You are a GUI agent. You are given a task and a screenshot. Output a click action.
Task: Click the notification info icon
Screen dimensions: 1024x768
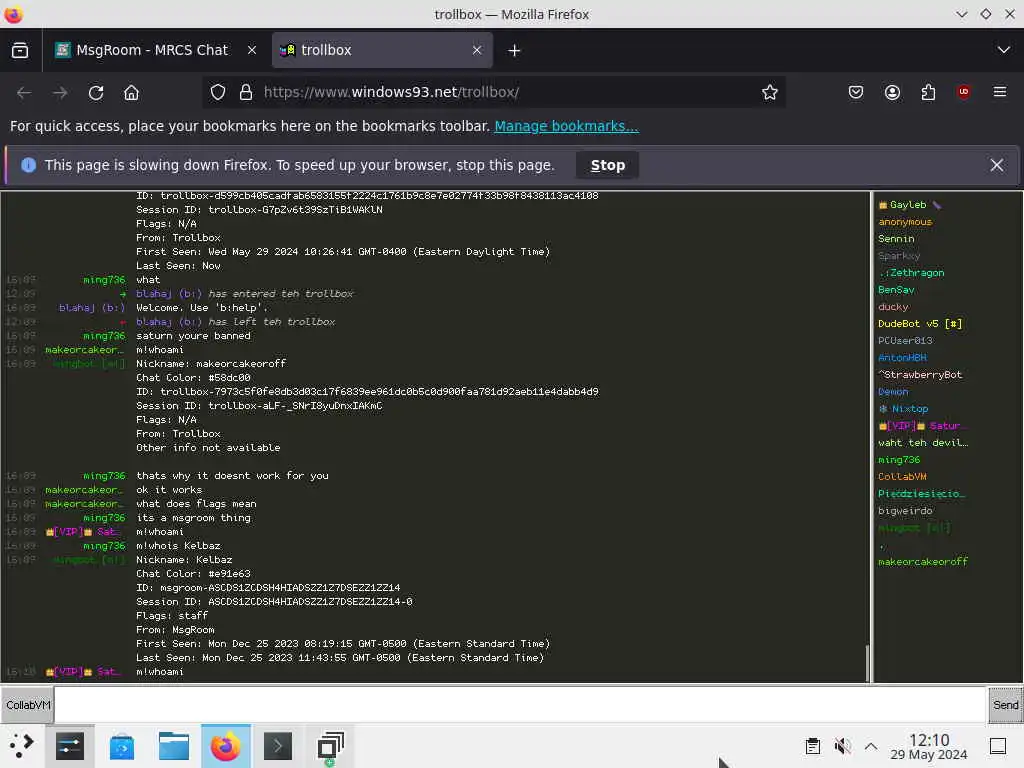(x=28, y=165)
